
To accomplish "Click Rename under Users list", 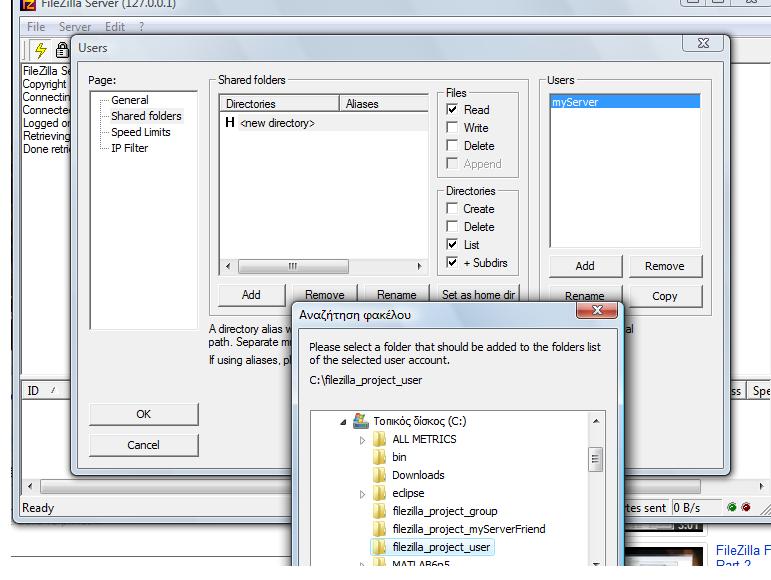I will (585, 295).
